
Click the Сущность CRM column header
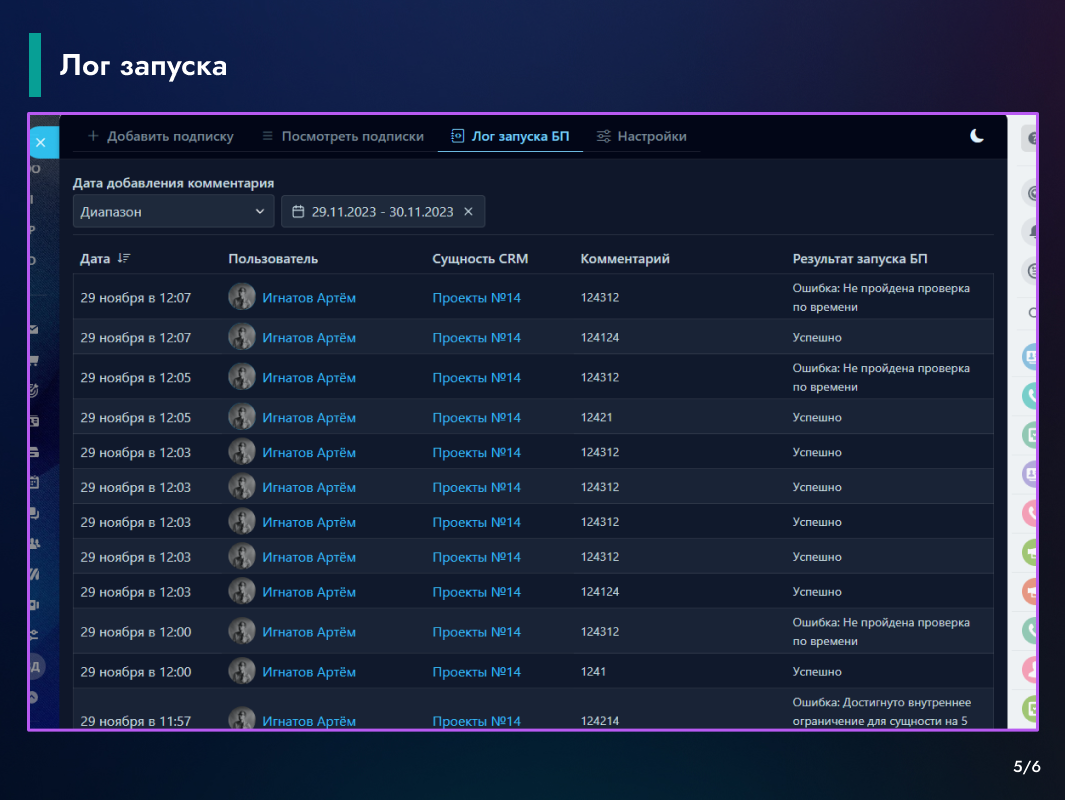[480, 259]
